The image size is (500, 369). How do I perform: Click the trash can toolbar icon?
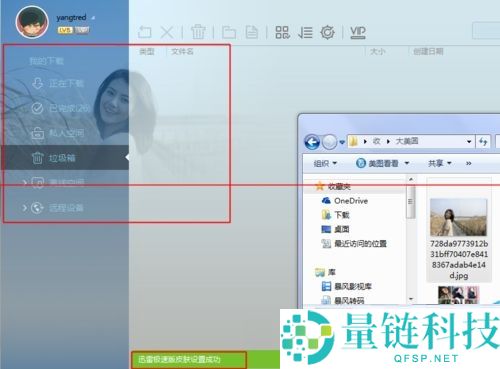[198, 32]
